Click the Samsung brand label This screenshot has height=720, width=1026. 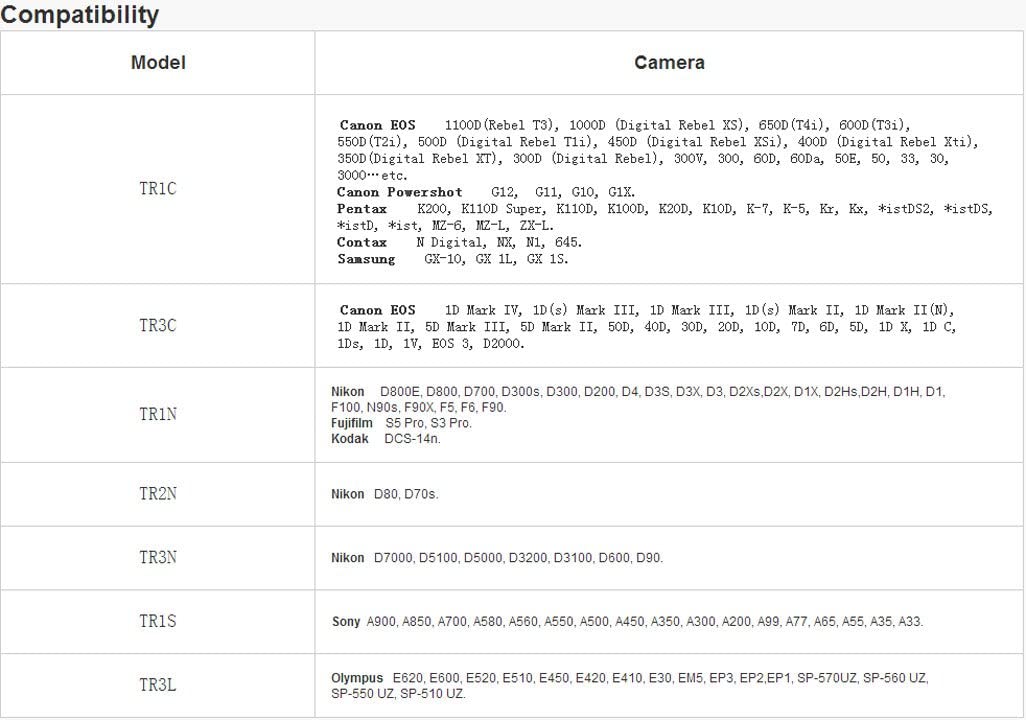(x=366, y=259)
